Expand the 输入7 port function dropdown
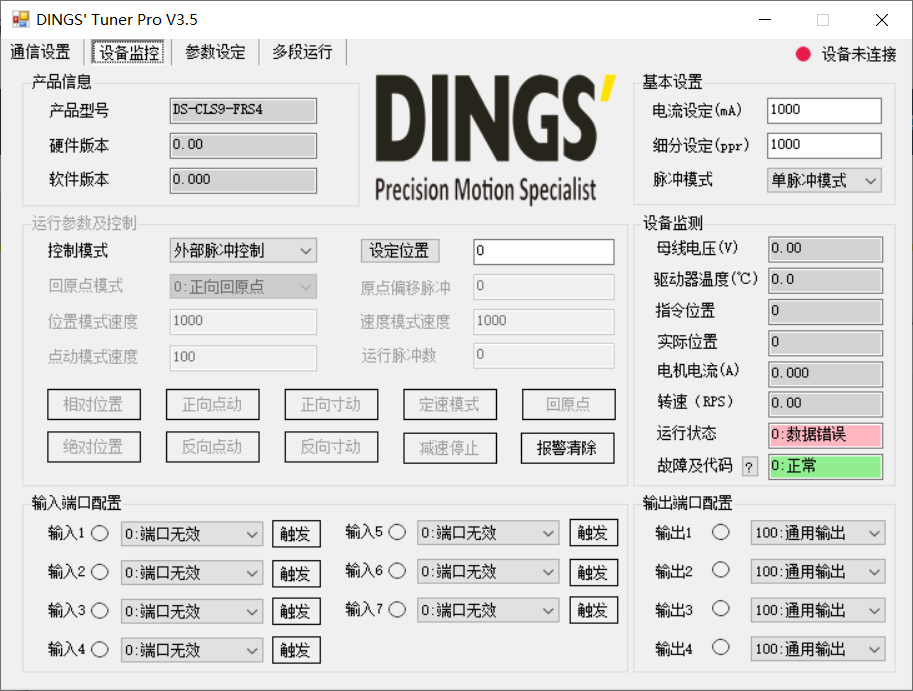This screenshot has width=913, height=691. point(488,610)
